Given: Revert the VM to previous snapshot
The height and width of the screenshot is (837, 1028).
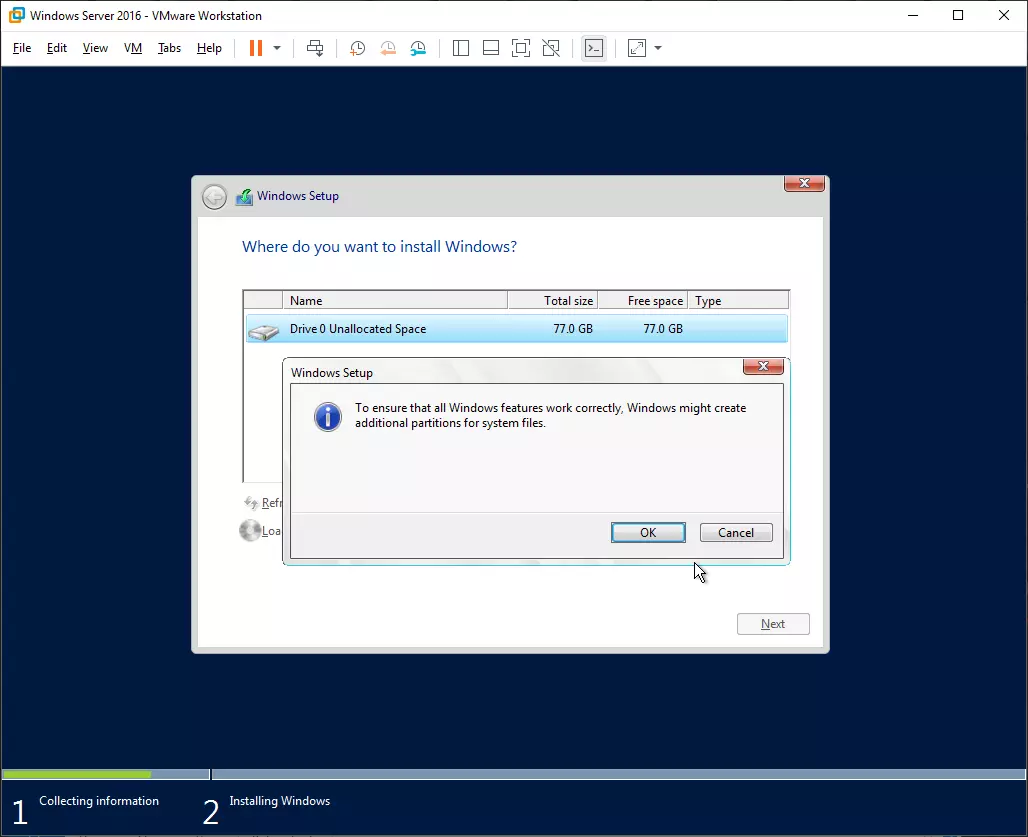Looking at the screenshot, I should 388,48.
